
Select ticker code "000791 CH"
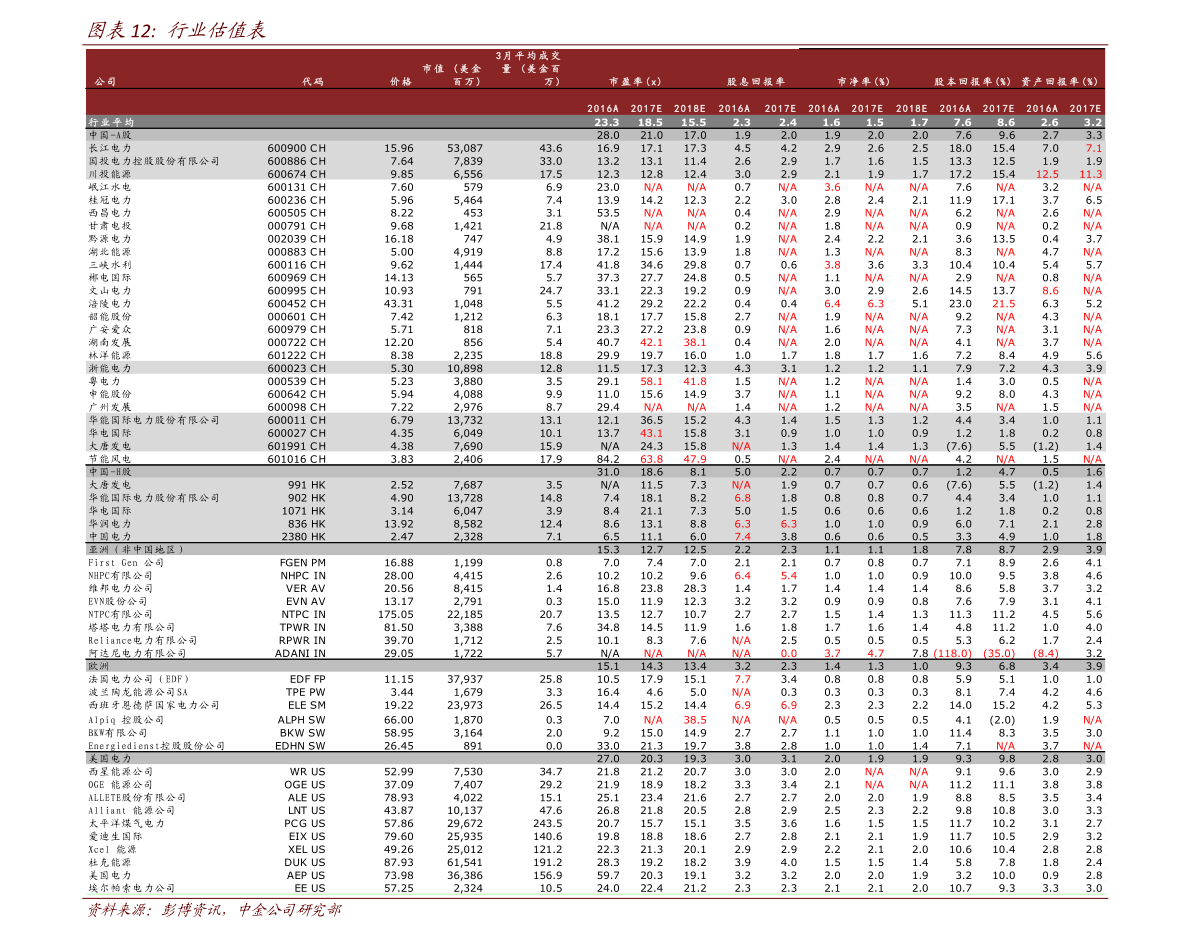click(x=296, y=226)
